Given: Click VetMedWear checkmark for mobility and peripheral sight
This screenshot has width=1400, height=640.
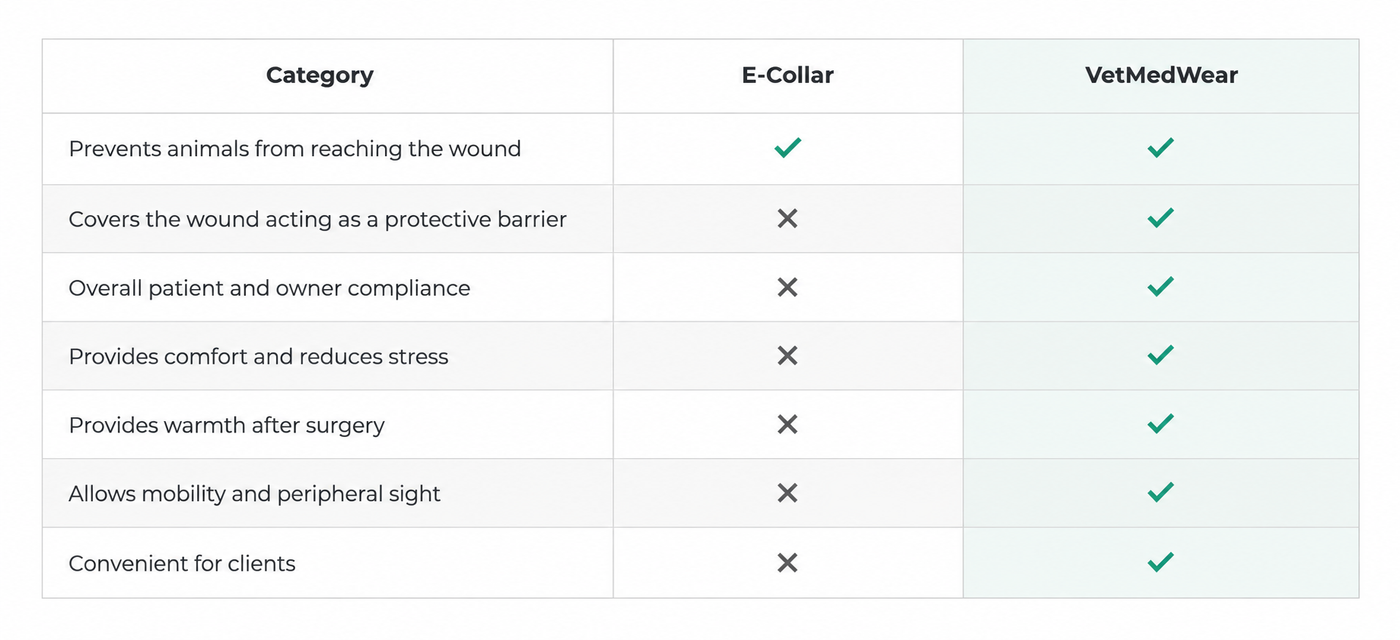Looking at the screenshot, I should click(x=1160, y=491).
